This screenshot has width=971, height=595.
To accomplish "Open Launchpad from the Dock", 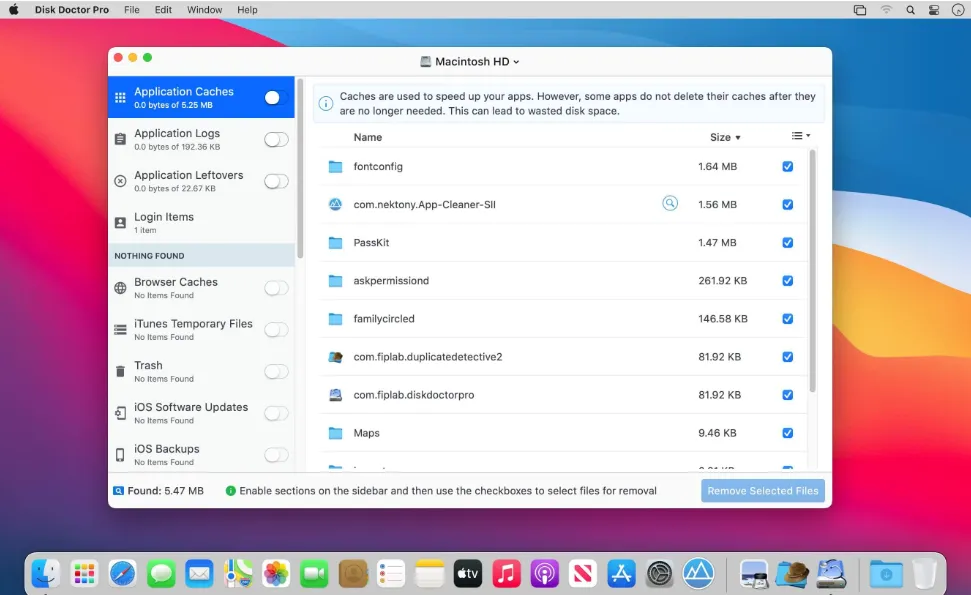I will coord(84,574).
